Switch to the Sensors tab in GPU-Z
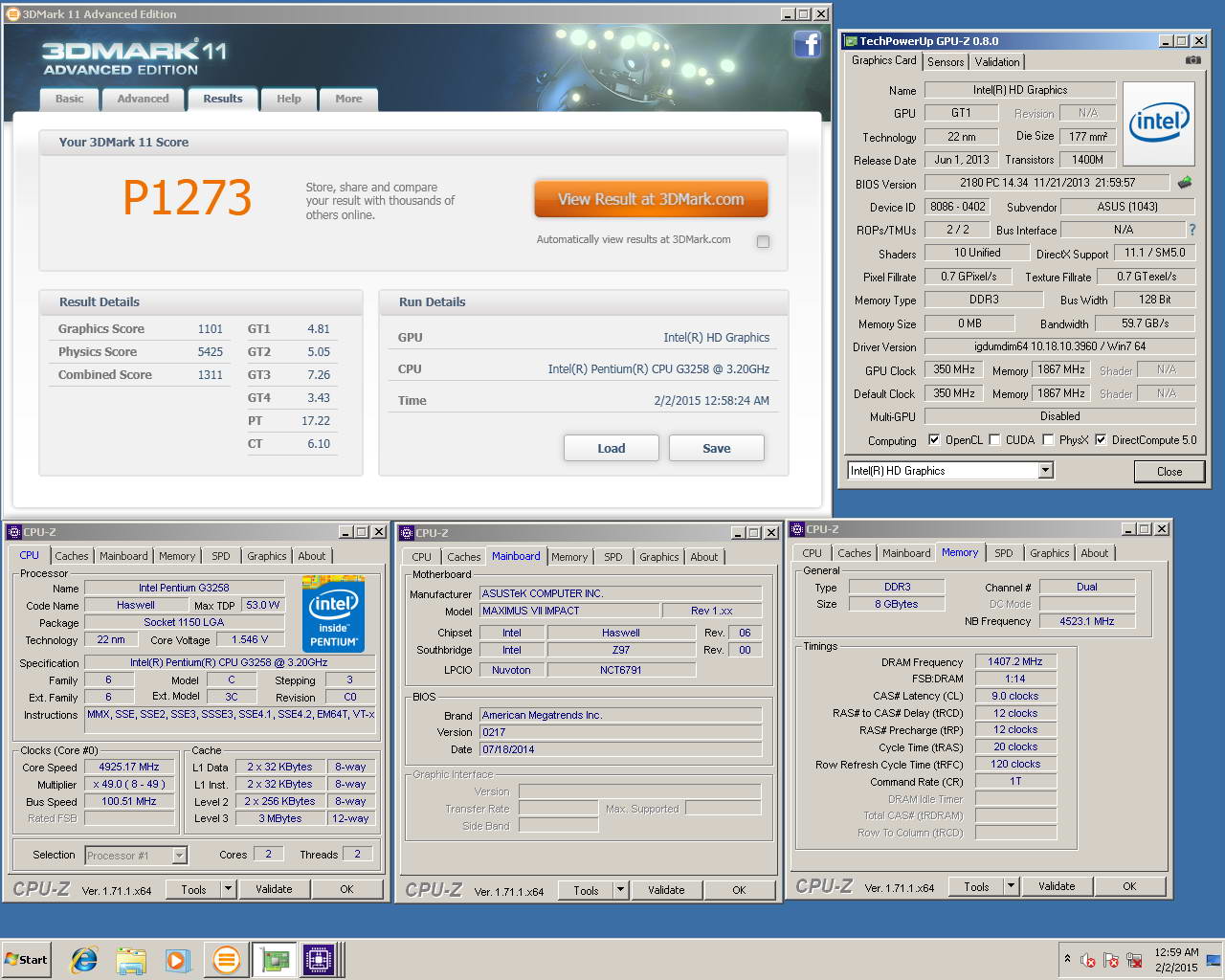The width and height of the screenshot is (1225, 980). (946, 62)
